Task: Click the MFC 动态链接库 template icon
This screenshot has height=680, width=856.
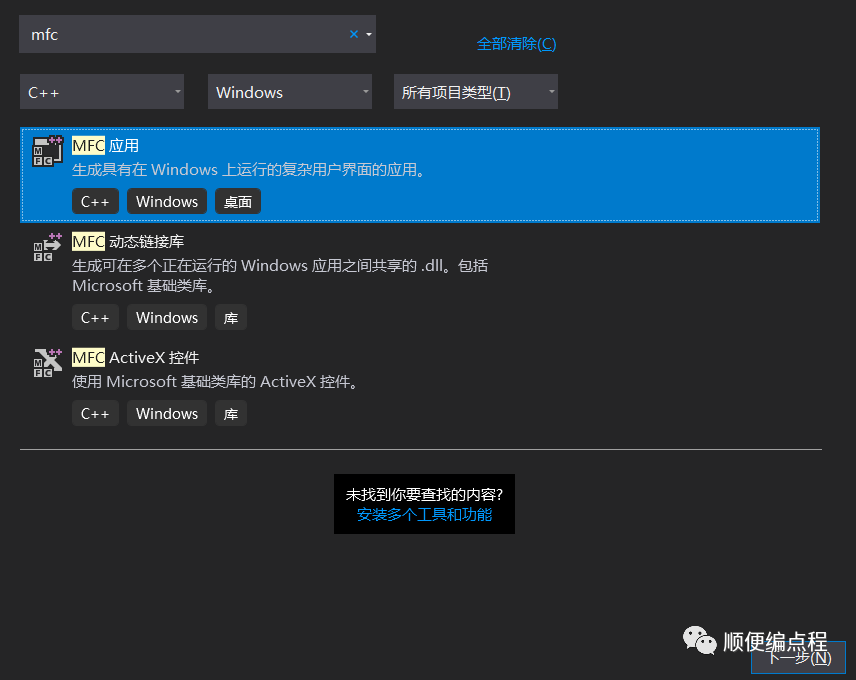Action: (x=47, y=247)
